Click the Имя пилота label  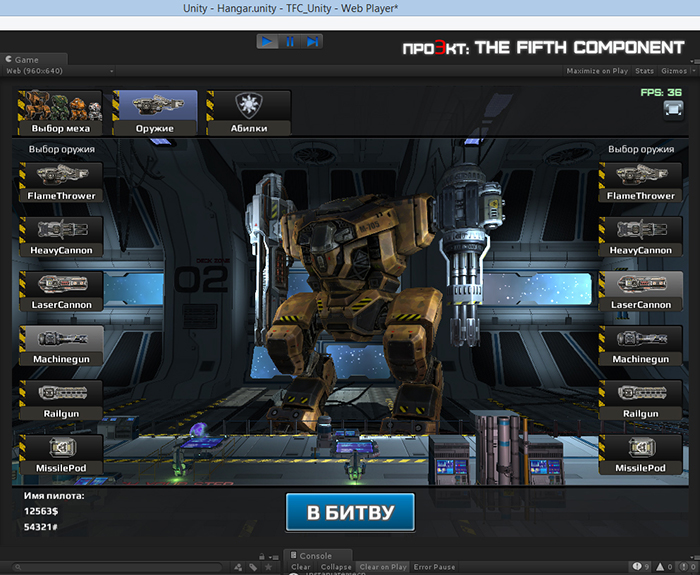coord(54,496)
